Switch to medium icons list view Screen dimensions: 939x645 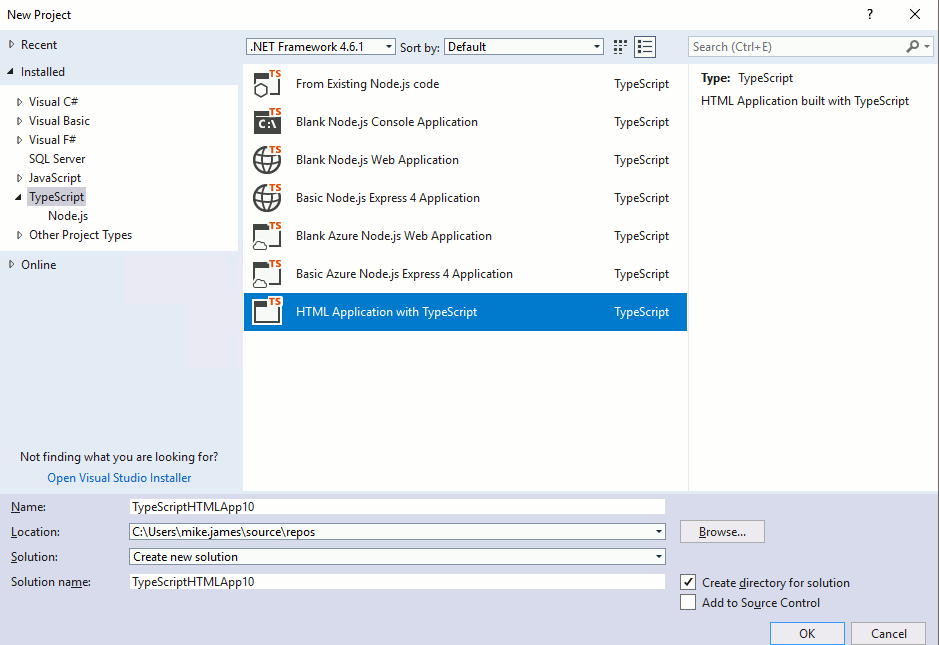click(645, 47)
